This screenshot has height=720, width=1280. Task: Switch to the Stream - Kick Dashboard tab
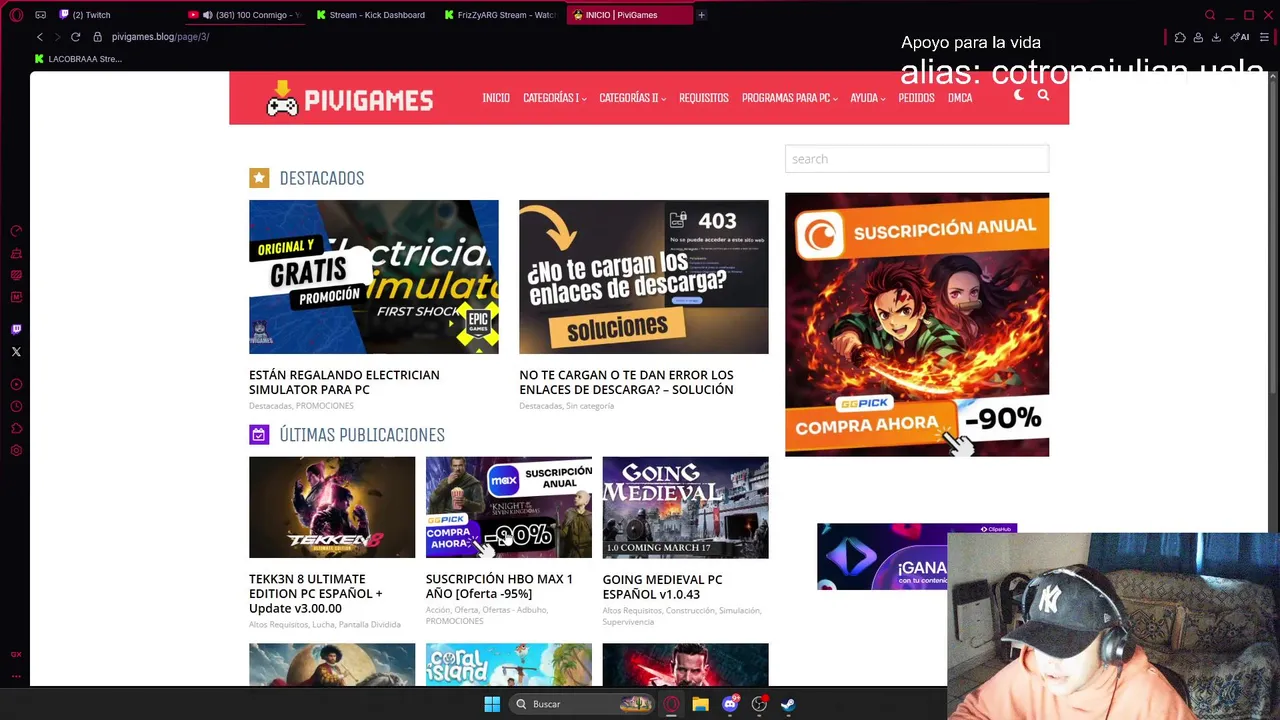click(x=370, y=15)
